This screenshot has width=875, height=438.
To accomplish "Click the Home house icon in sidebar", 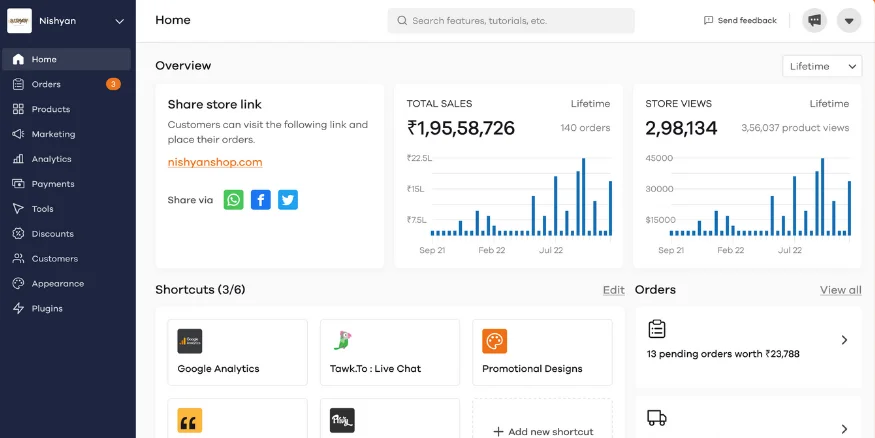I will click(x=18, y=59).
